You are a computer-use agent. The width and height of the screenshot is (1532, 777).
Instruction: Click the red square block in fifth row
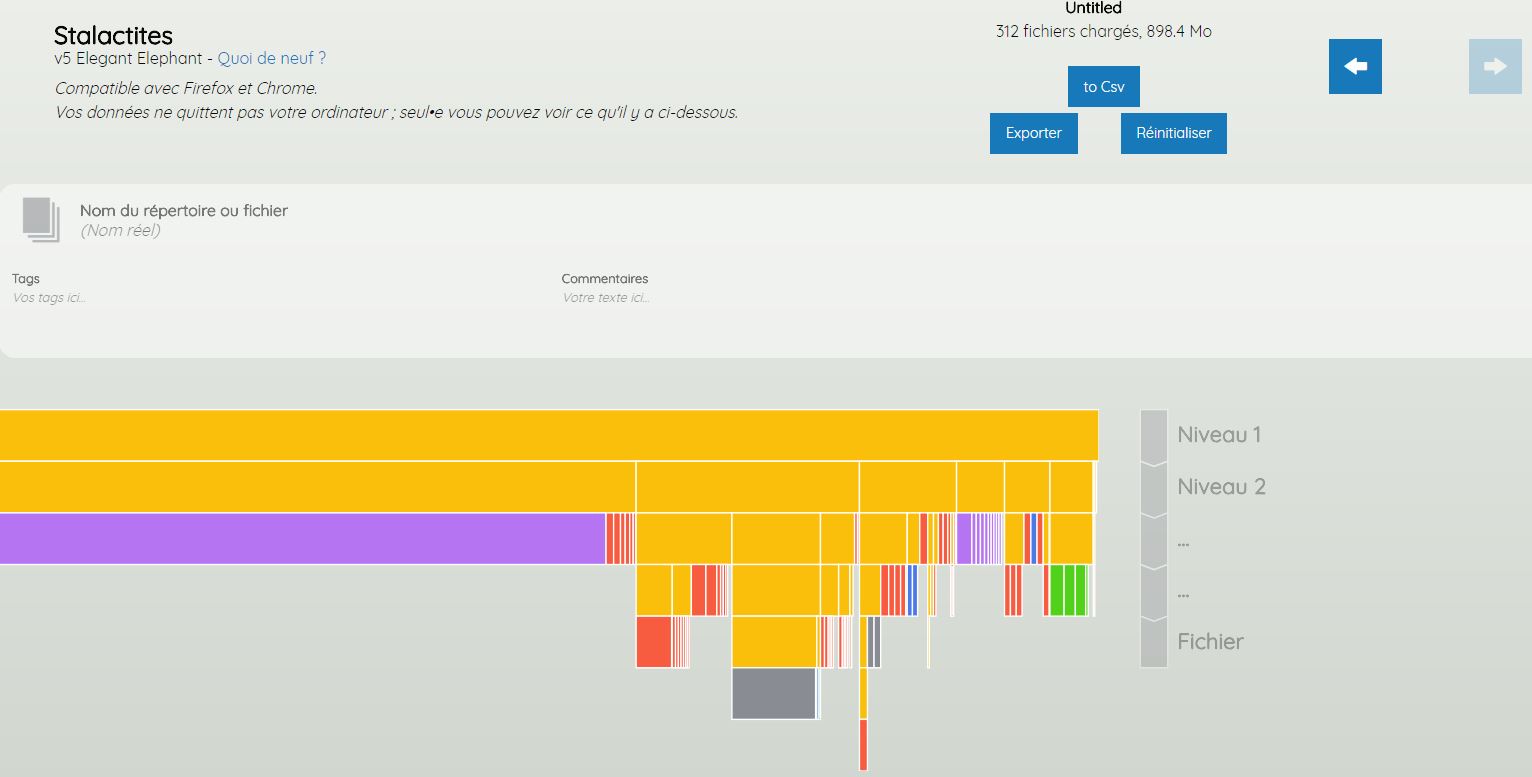[653, 642]
